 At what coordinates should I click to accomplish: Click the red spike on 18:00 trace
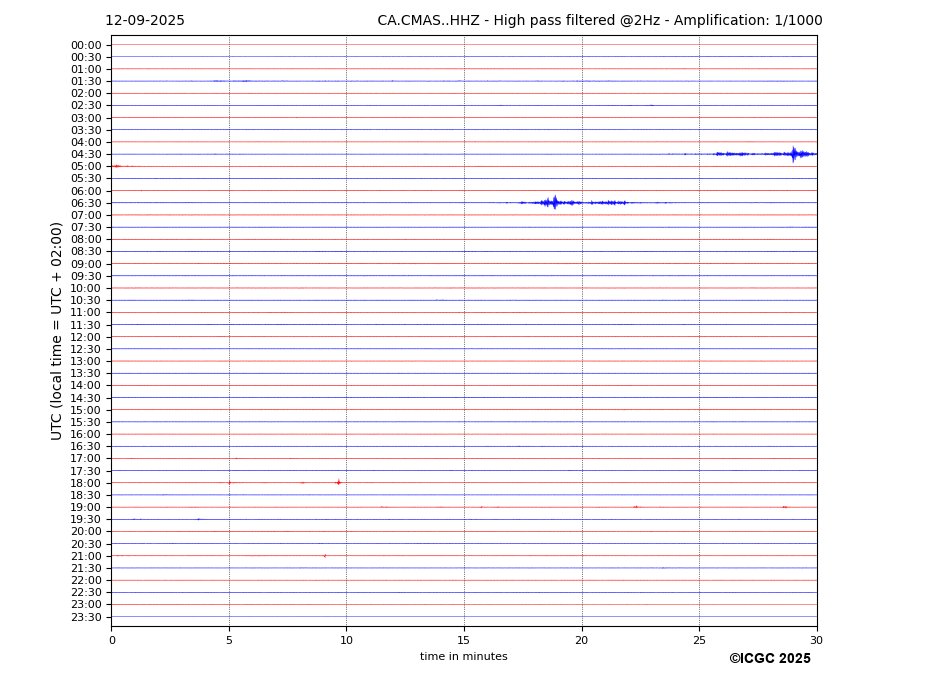[x=338, y=483]
